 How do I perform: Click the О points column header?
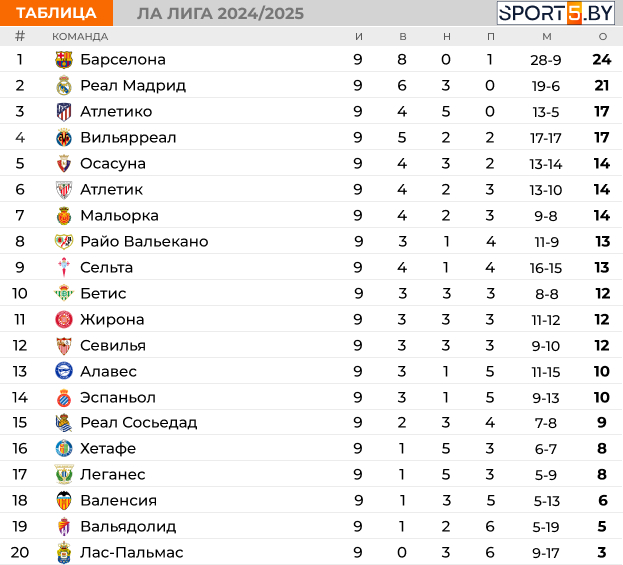point(602,37)
